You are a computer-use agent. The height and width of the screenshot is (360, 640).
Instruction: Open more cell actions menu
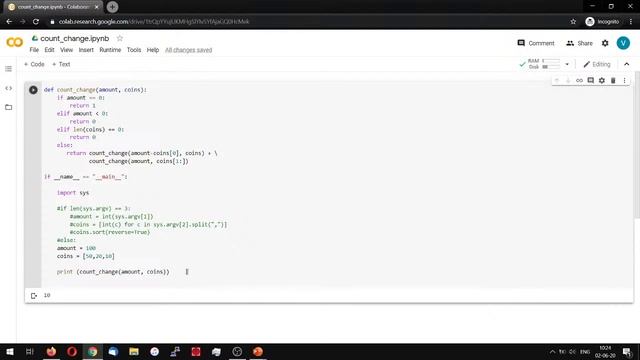tap(624, 80)
